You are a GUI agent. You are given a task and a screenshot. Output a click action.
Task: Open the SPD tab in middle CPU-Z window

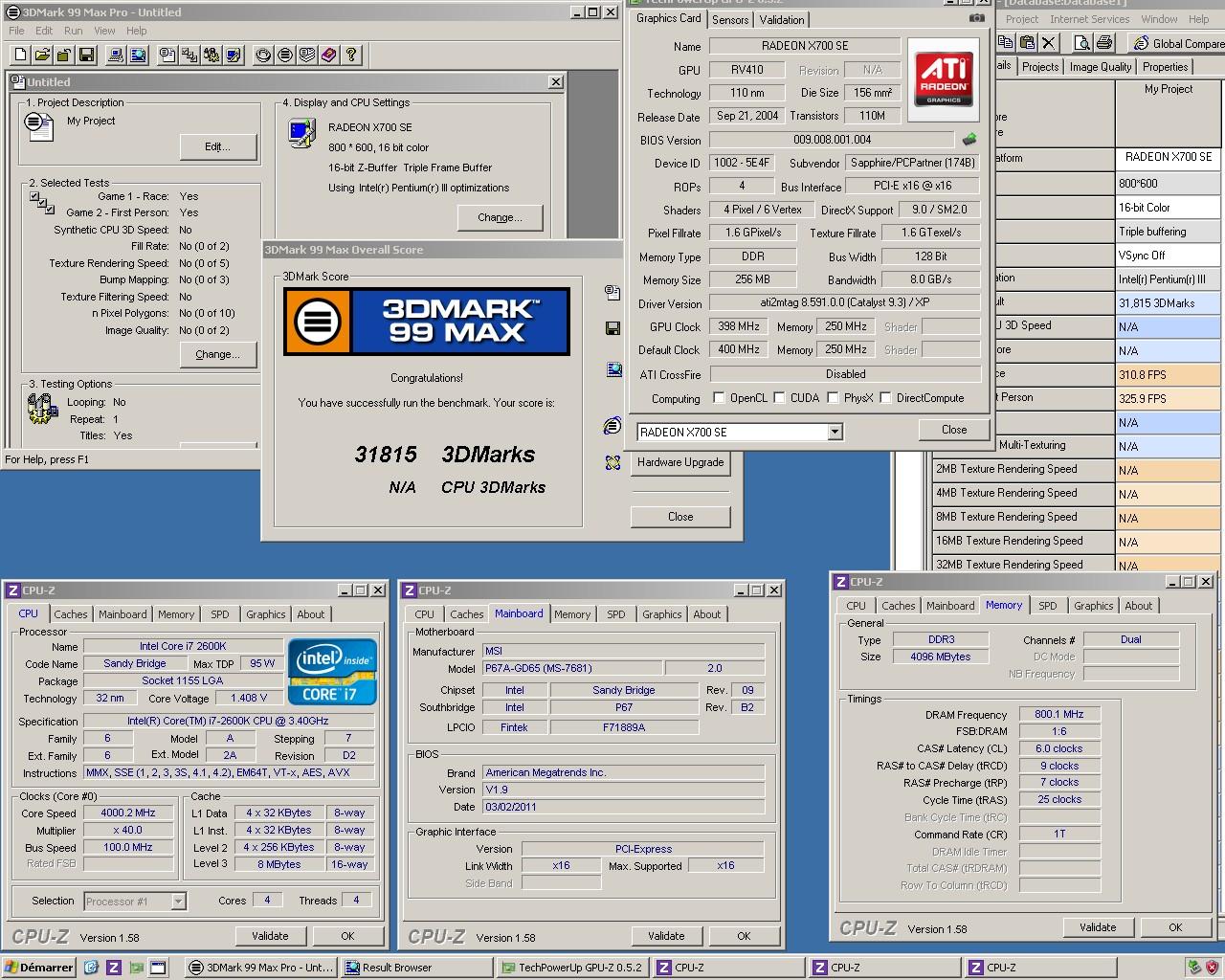(616, 614)
